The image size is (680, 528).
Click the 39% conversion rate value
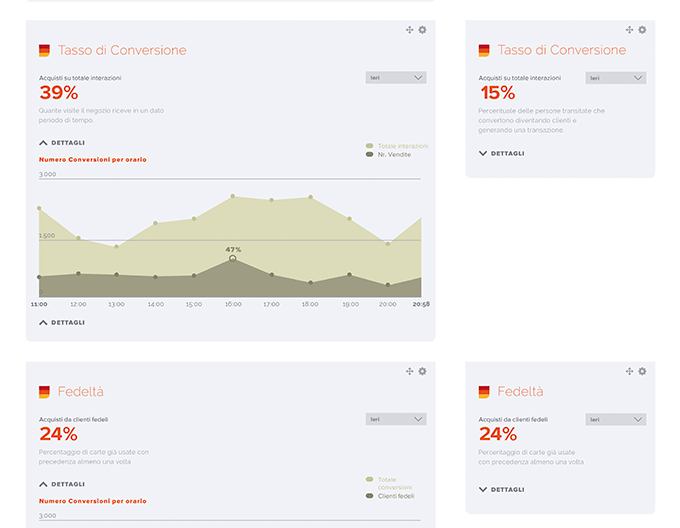click(58, 93)
